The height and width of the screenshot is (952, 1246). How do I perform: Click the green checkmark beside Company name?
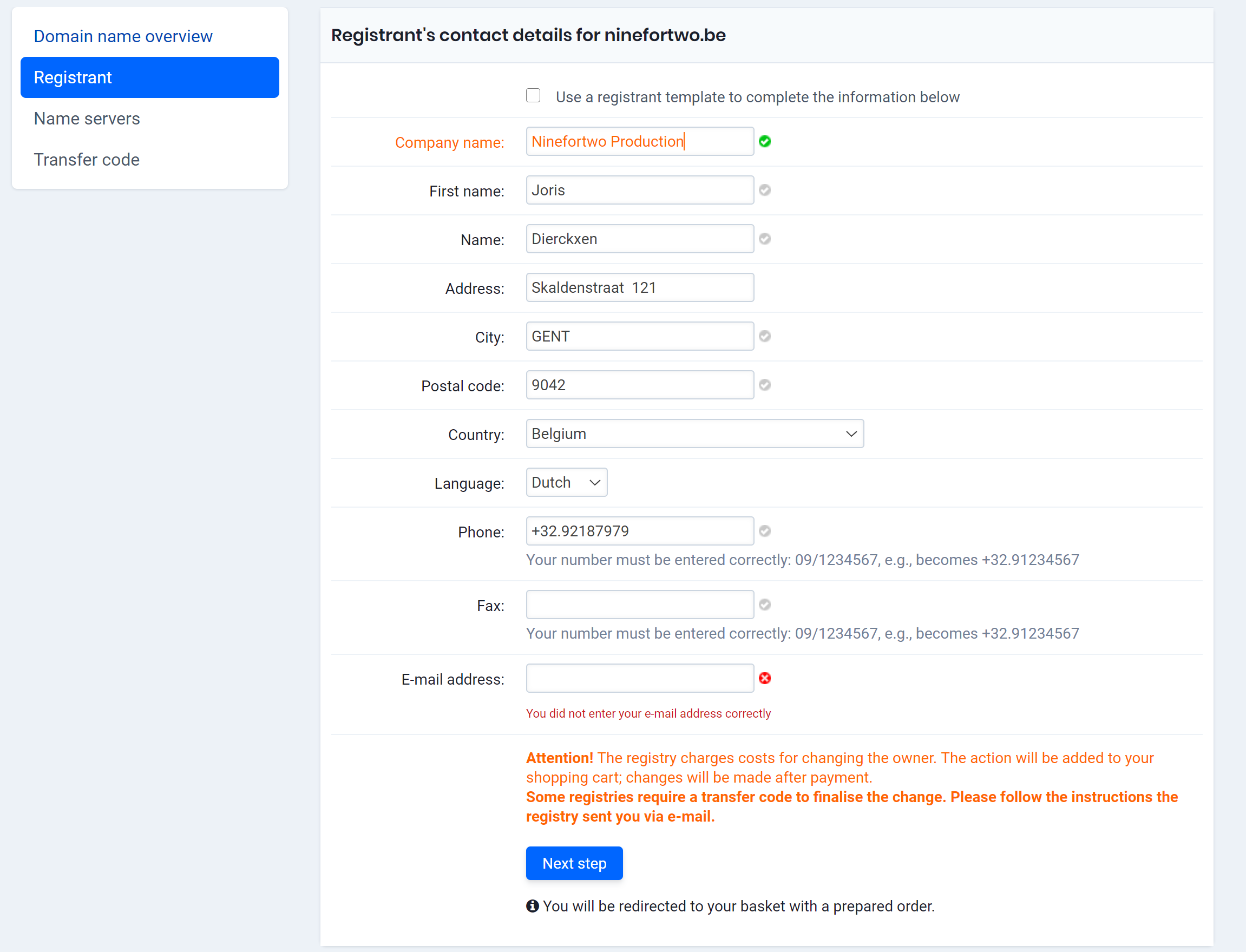pos(765,142)
